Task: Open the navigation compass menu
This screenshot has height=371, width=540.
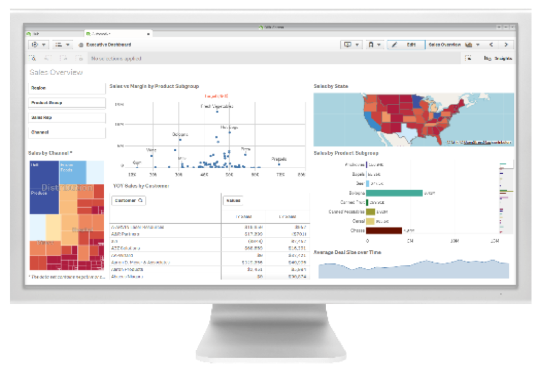Action: 39,45
